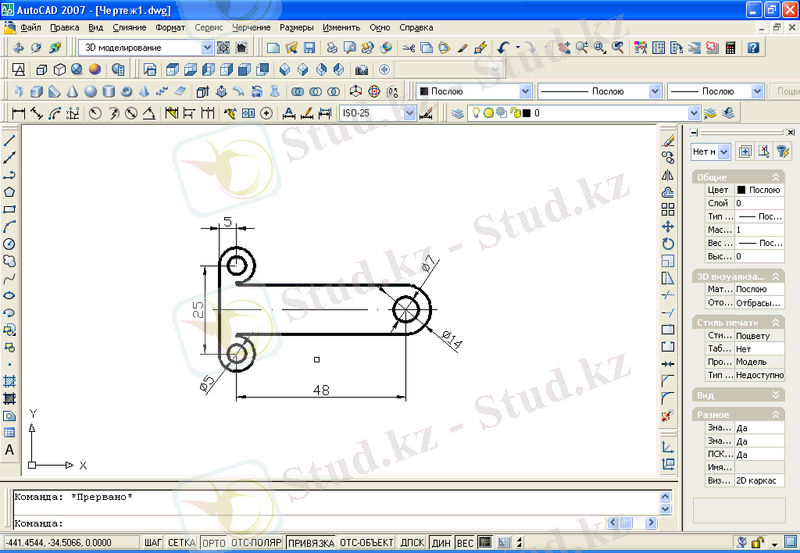Toggle ПРИВЯЗКА object snap in status bar

tap(310, 543)
